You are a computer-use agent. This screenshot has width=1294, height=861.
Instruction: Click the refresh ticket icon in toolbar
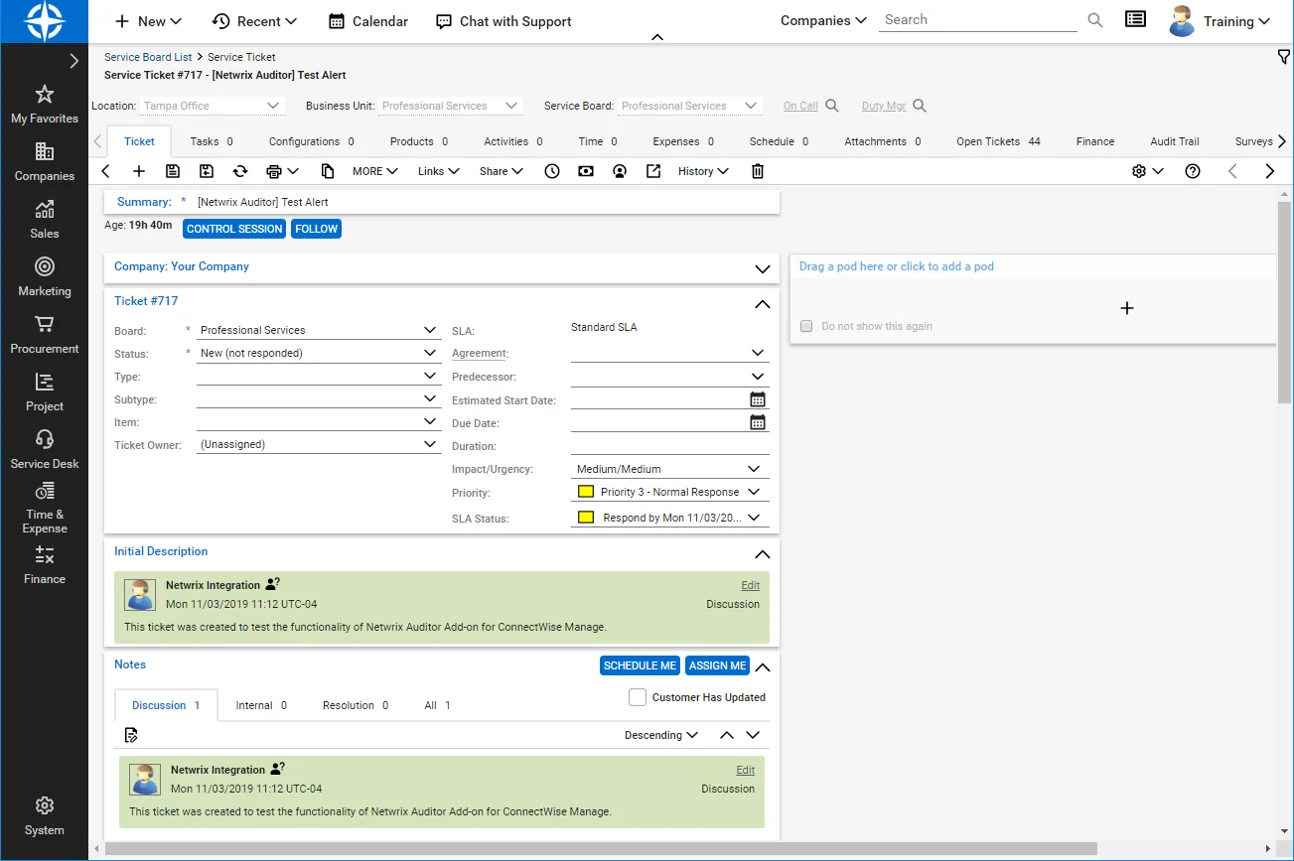tap(240, 171)
